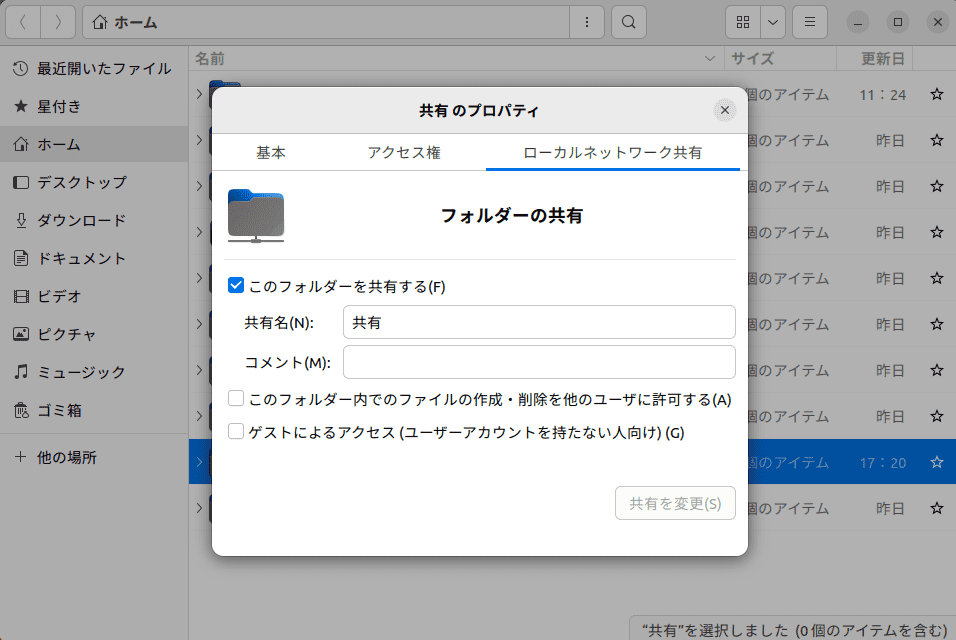Select ホーム in the sidebar
The height and width of the screenshot is (640, 956).
94,144
